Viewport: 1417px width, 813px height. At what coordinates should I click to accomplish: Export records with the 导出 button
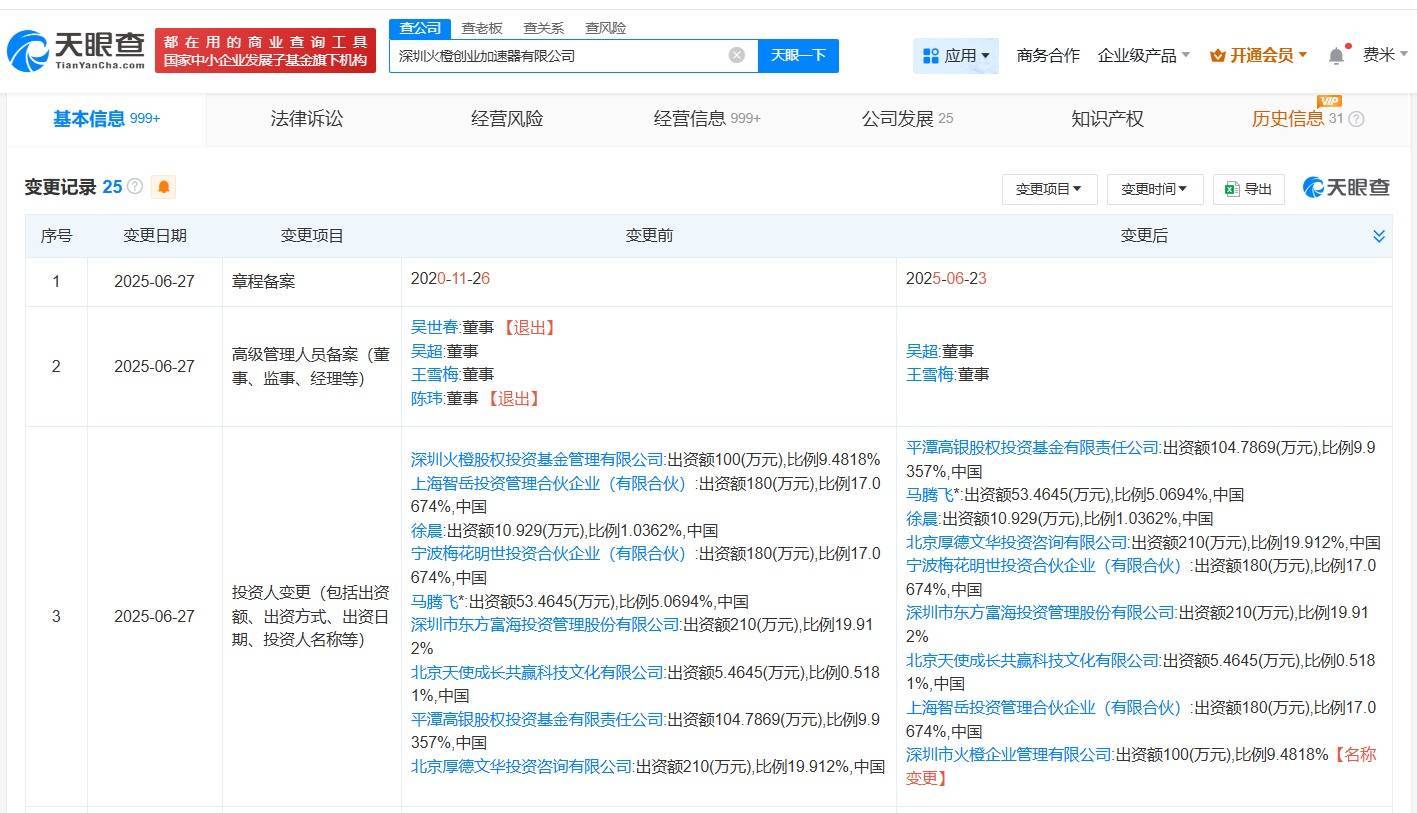pyautogui.click(x=1249, y=189)
